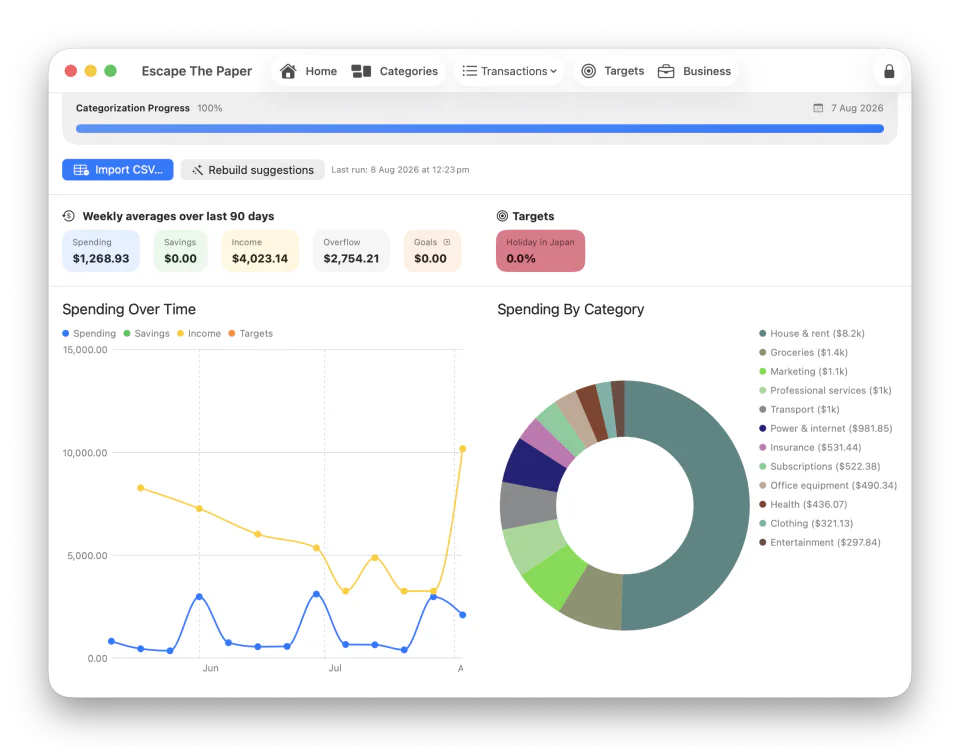Click the Categorization Progress 100% label

pos(149,108)
